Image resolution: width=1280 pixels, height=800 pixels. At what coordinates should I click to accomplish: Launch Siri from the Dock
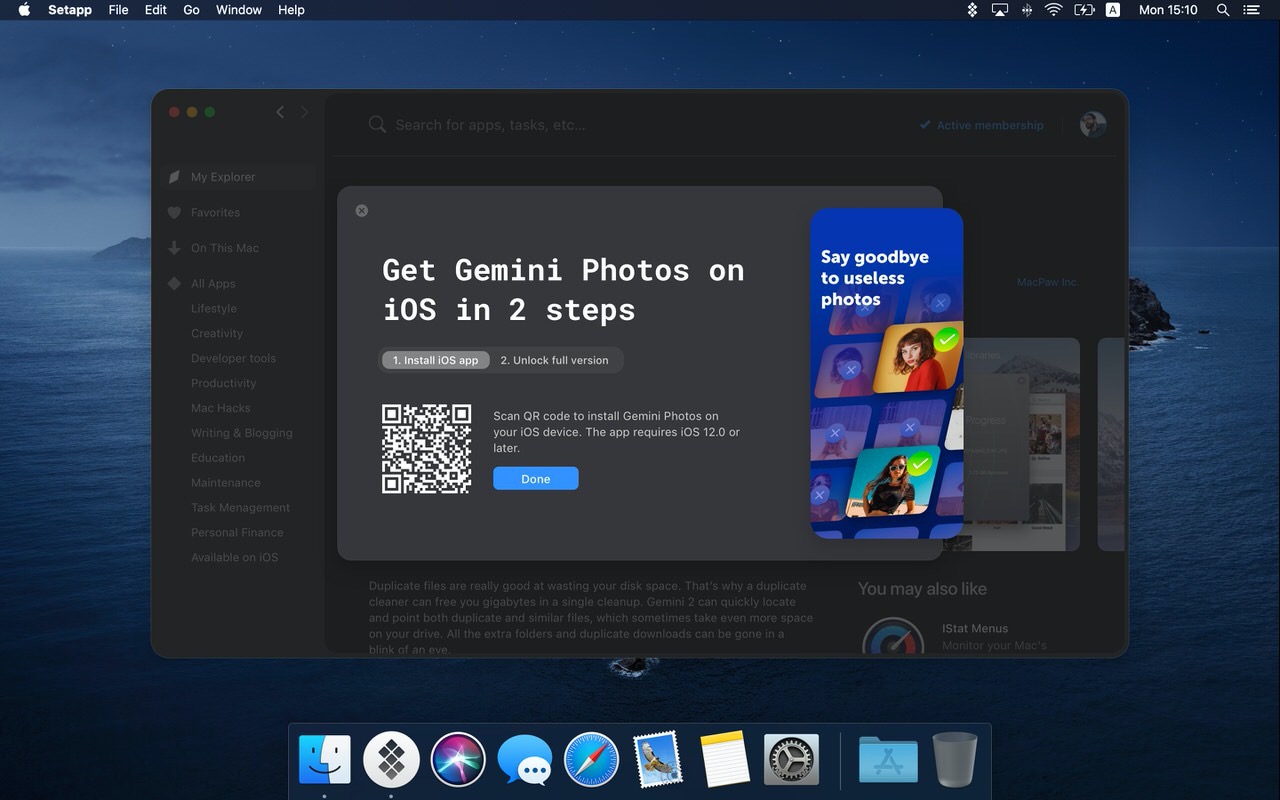[458, 760]
